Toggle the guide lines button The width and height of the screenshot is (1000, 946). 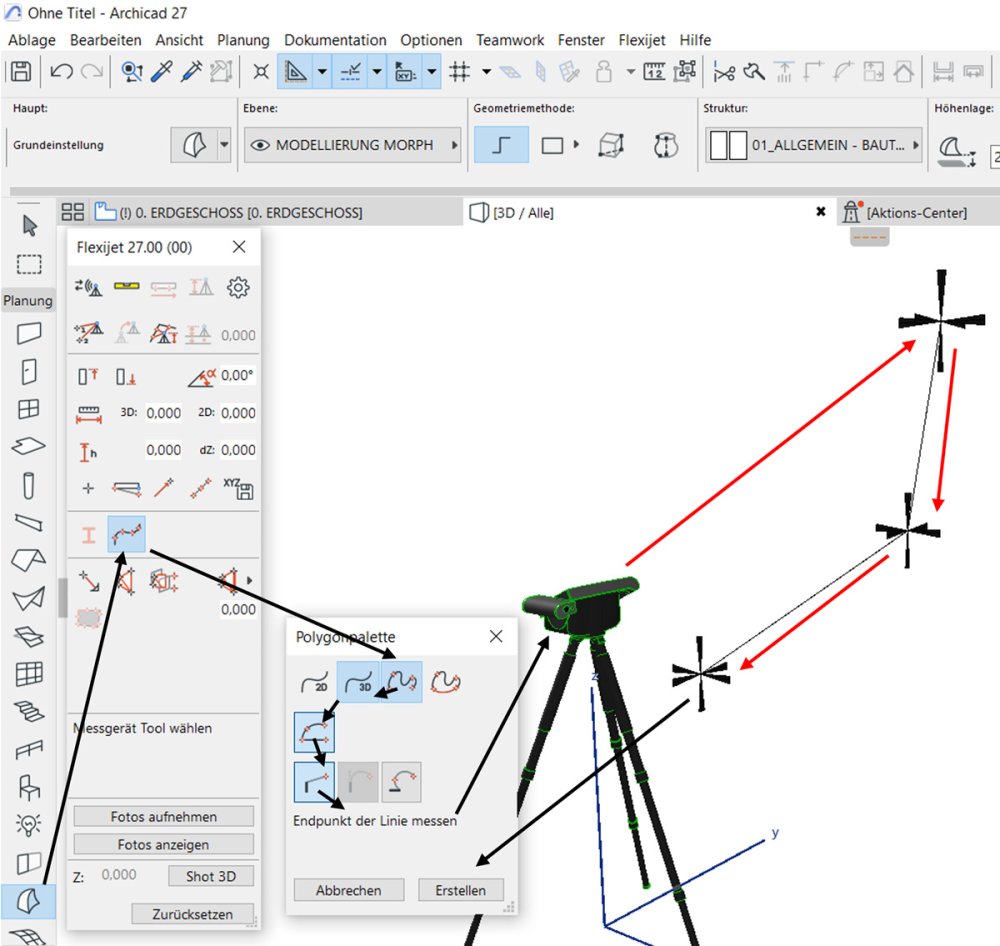click(x=295, y=71)
